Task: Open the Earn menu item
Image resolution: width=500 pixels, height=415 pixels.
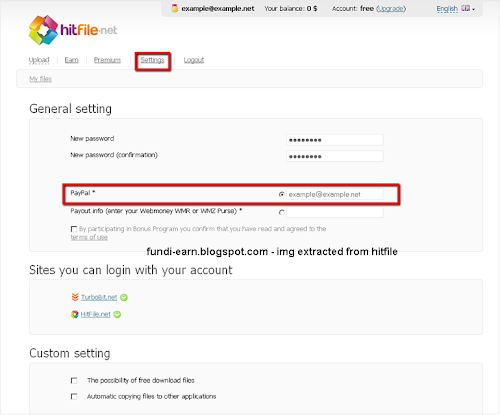Action: tap(72, 60)
